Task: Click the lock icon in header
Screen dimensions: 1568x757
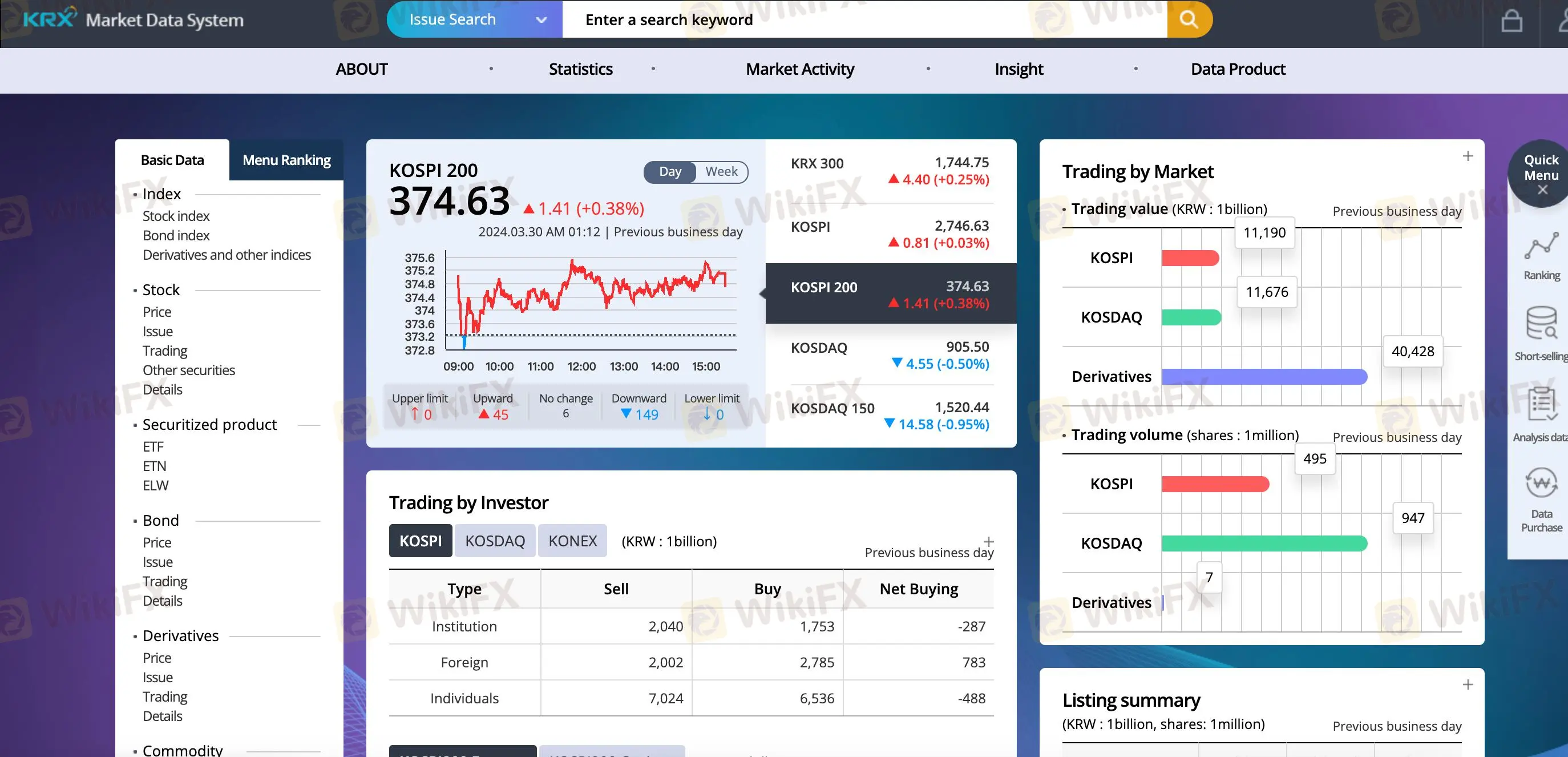Action: click(1512, 21)
